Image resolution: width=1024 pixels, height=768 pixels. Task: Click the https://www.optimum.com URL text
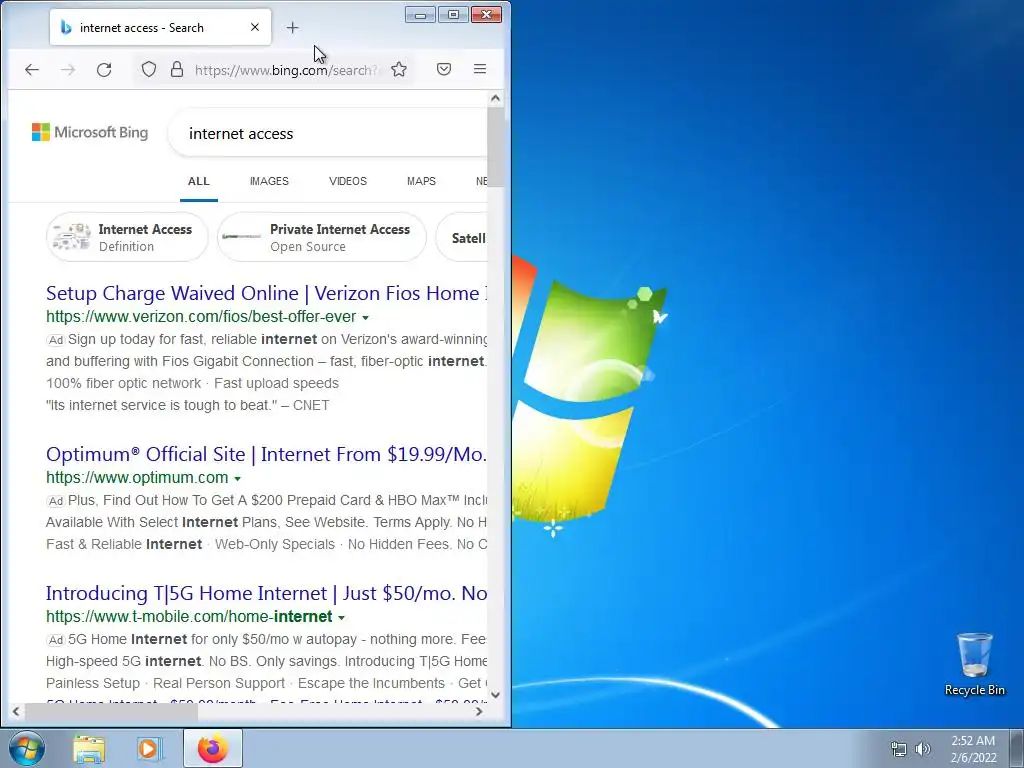point(137,477)
